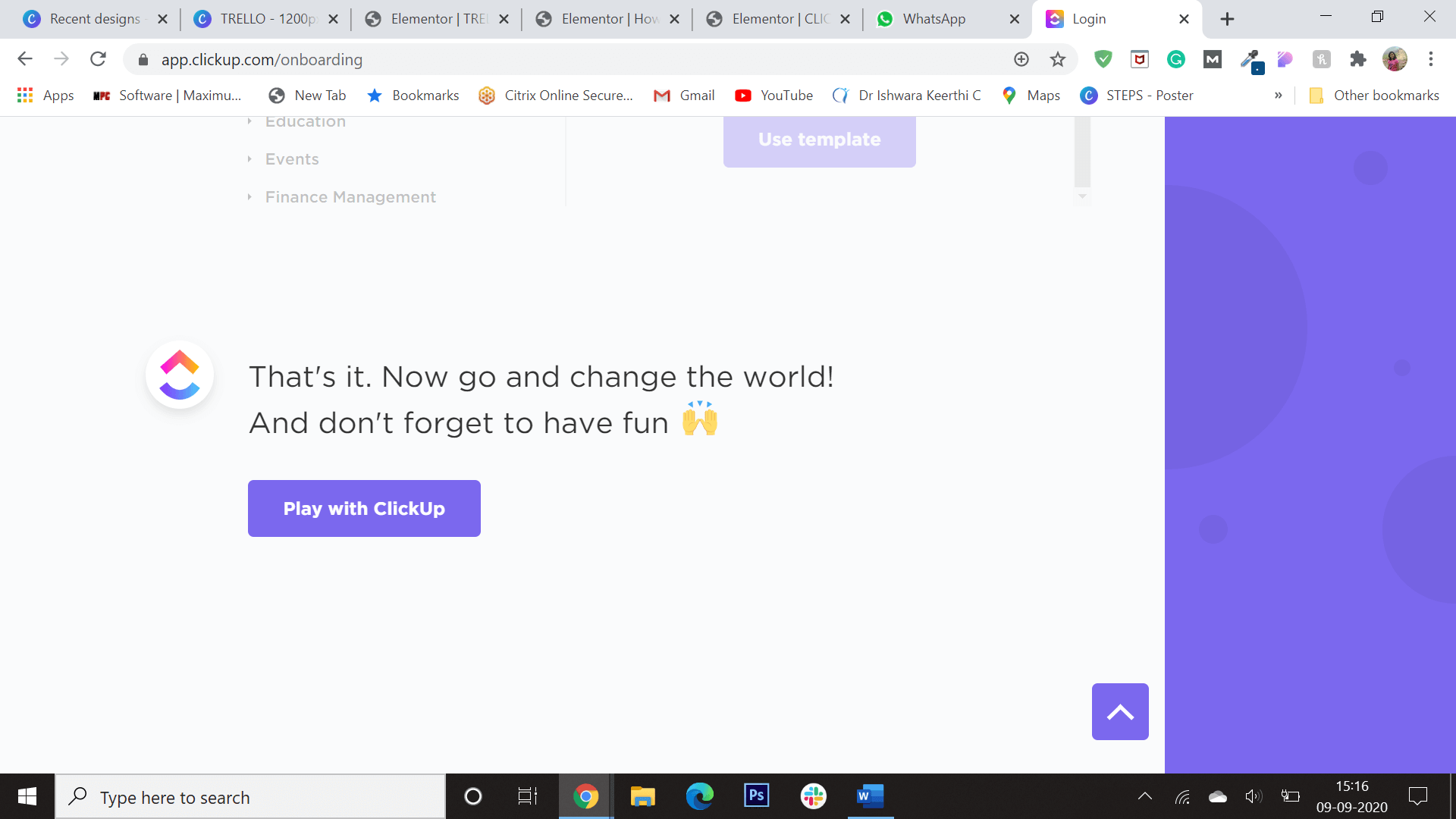Image resolution: width=1456 pixels, height=819 pixels.
Task: Open Microsoft Edge from the taskbar
Action: 699,796
